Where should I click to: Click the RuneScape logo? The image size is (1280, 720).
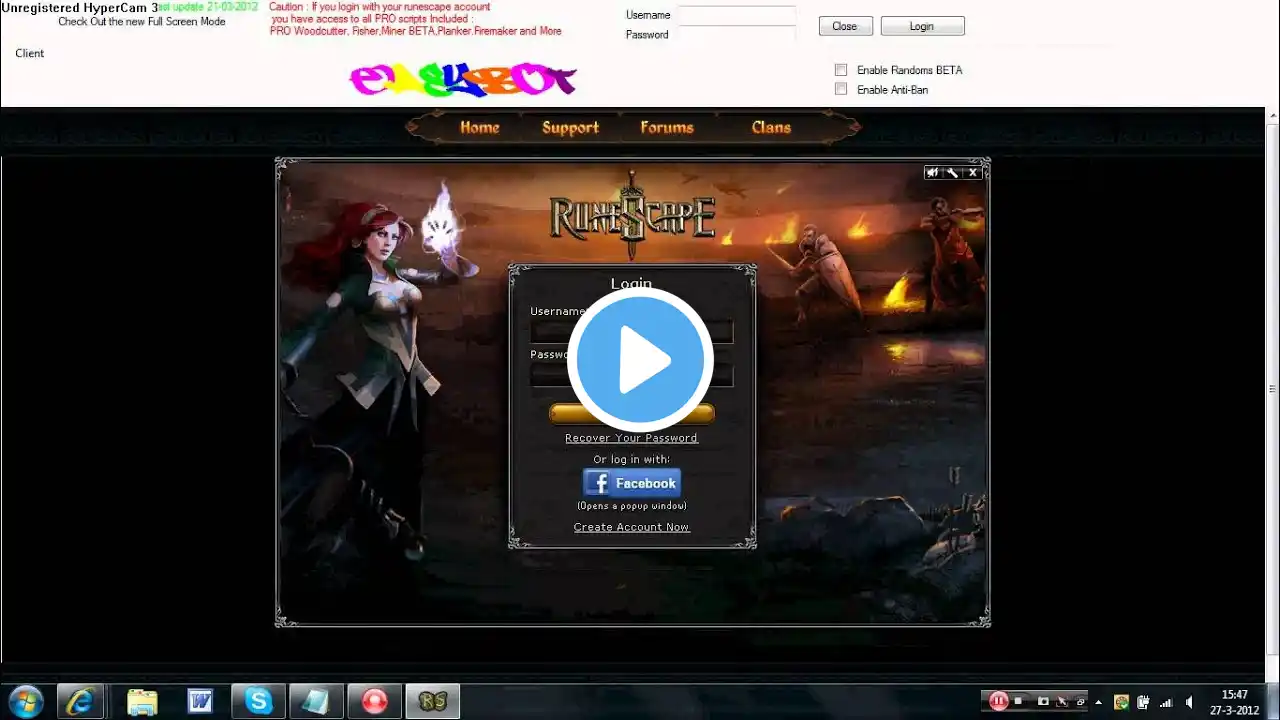click(x=632, y=217)
